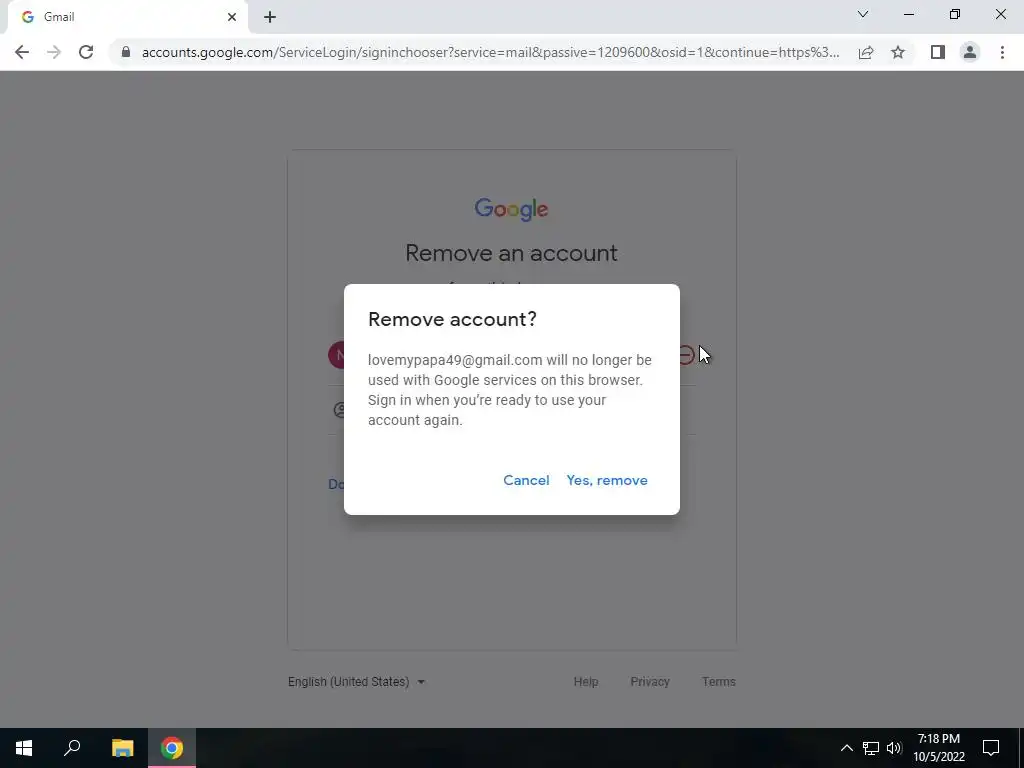Open the Privacy link in the footer

[650, 682]
